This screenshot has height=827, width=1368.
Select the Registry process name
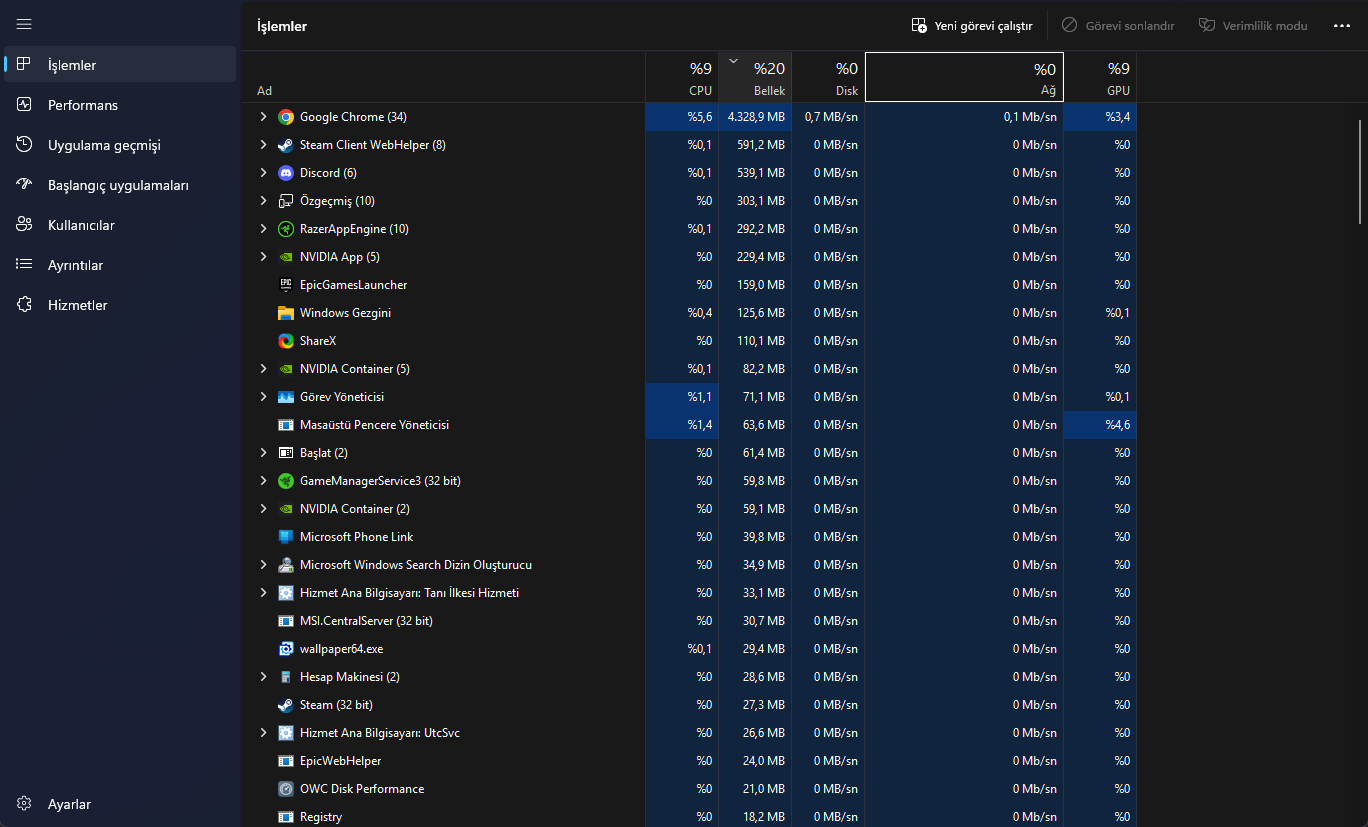[x=321, y=817]
